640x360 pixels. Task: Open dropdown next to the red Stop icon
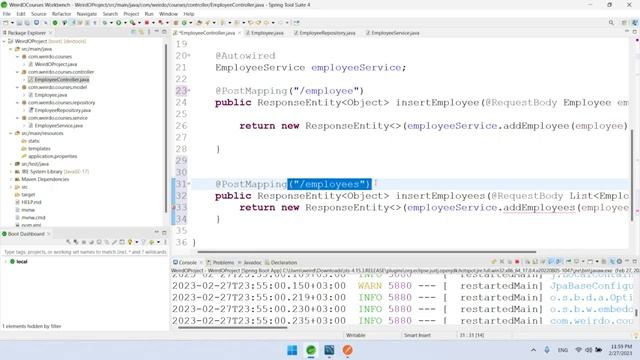click(x=153, y=23)
